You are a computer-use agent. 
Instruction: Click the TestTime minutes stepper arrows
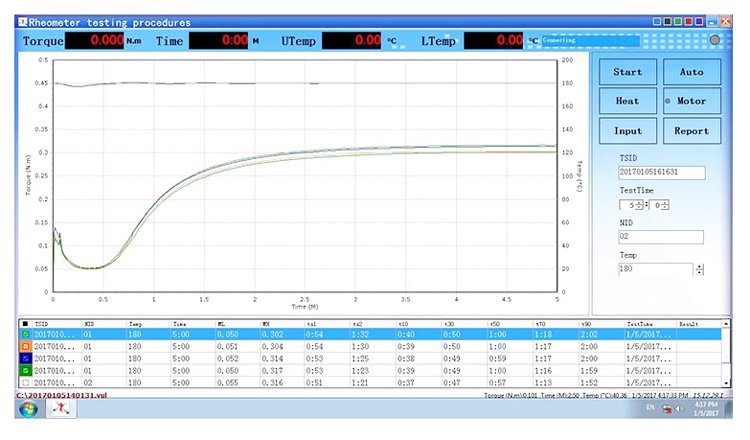pos(640,205)
